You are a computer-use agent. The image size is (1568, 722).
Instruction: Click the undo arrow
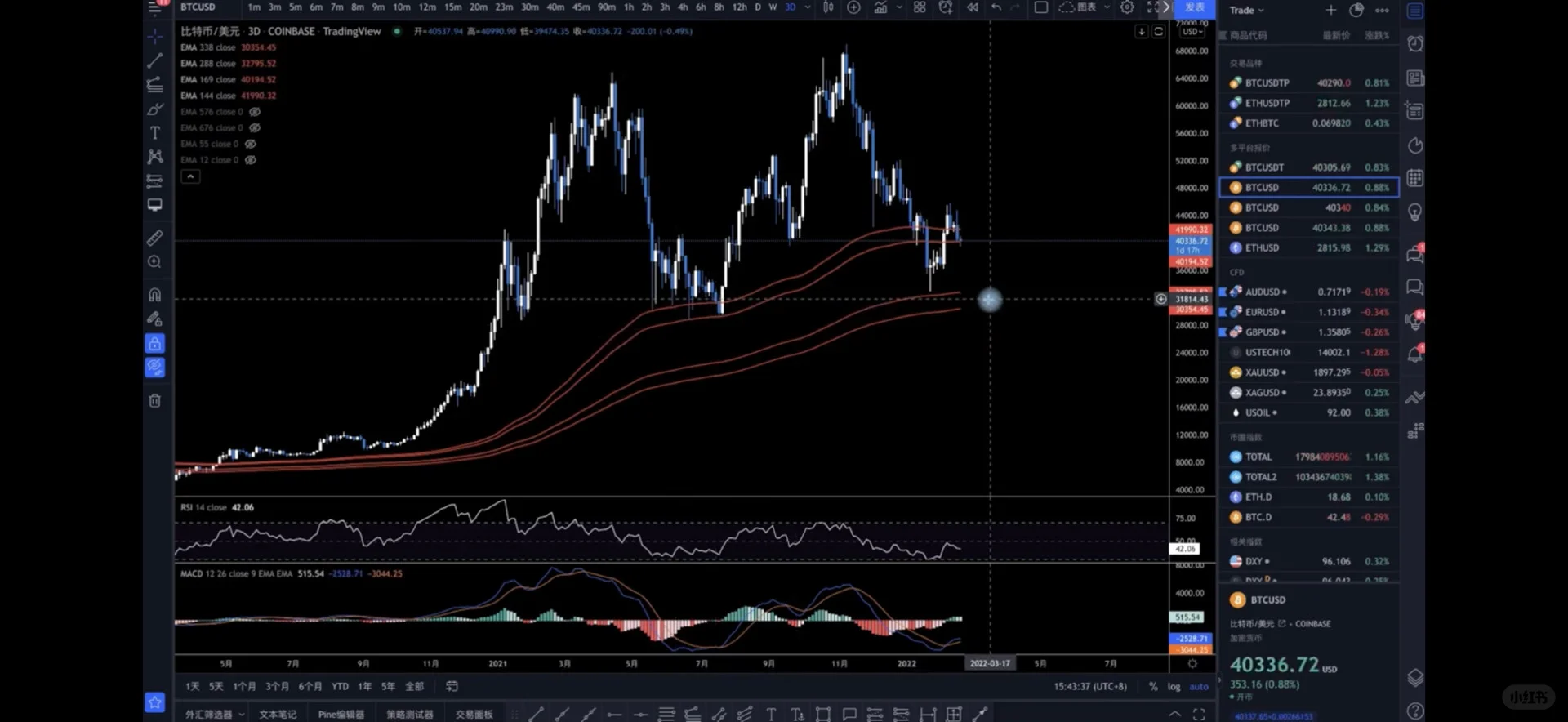996,7
